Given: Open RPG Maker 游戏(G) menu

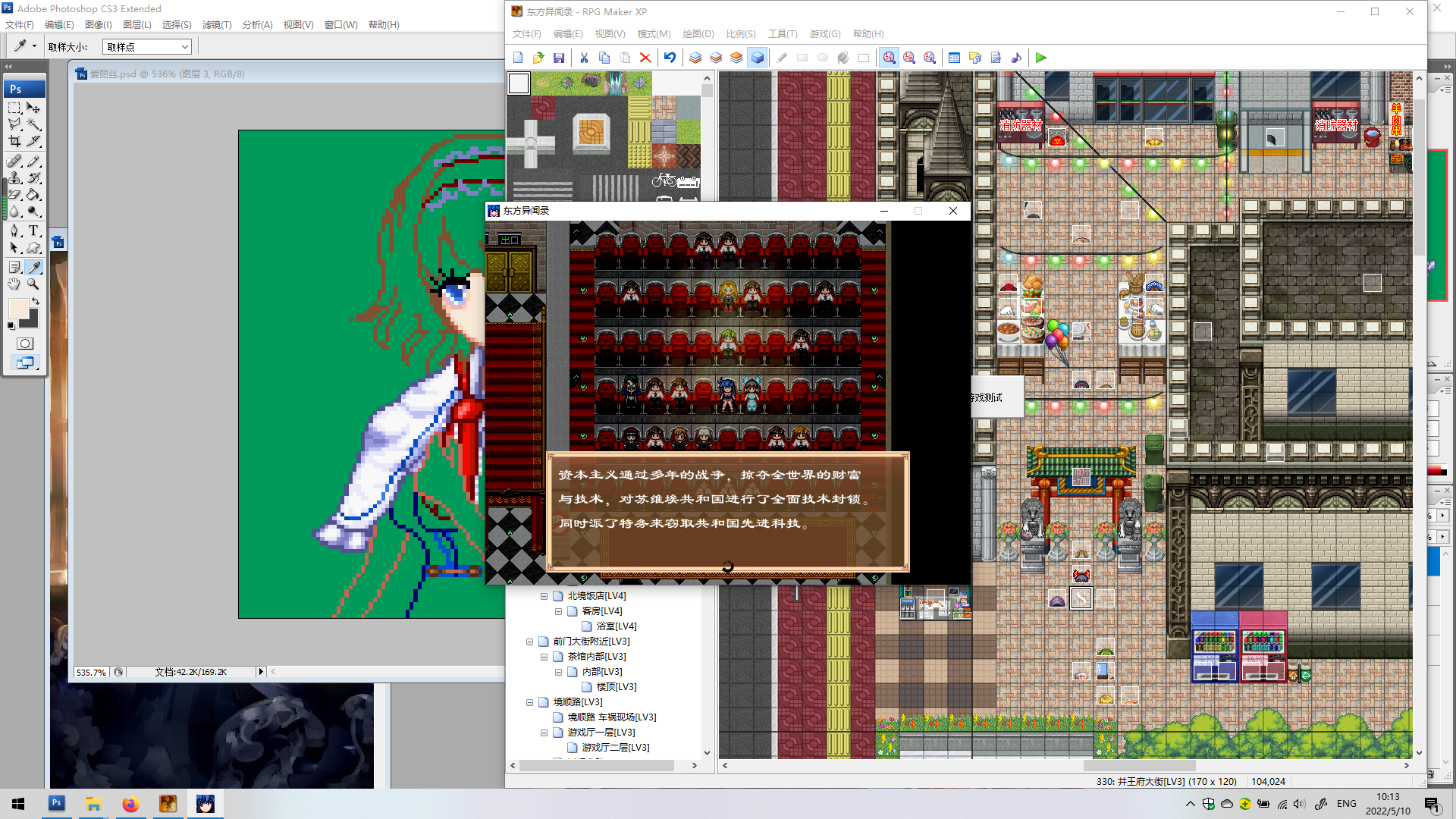Looking at the screenshot, I should point(825,34).
